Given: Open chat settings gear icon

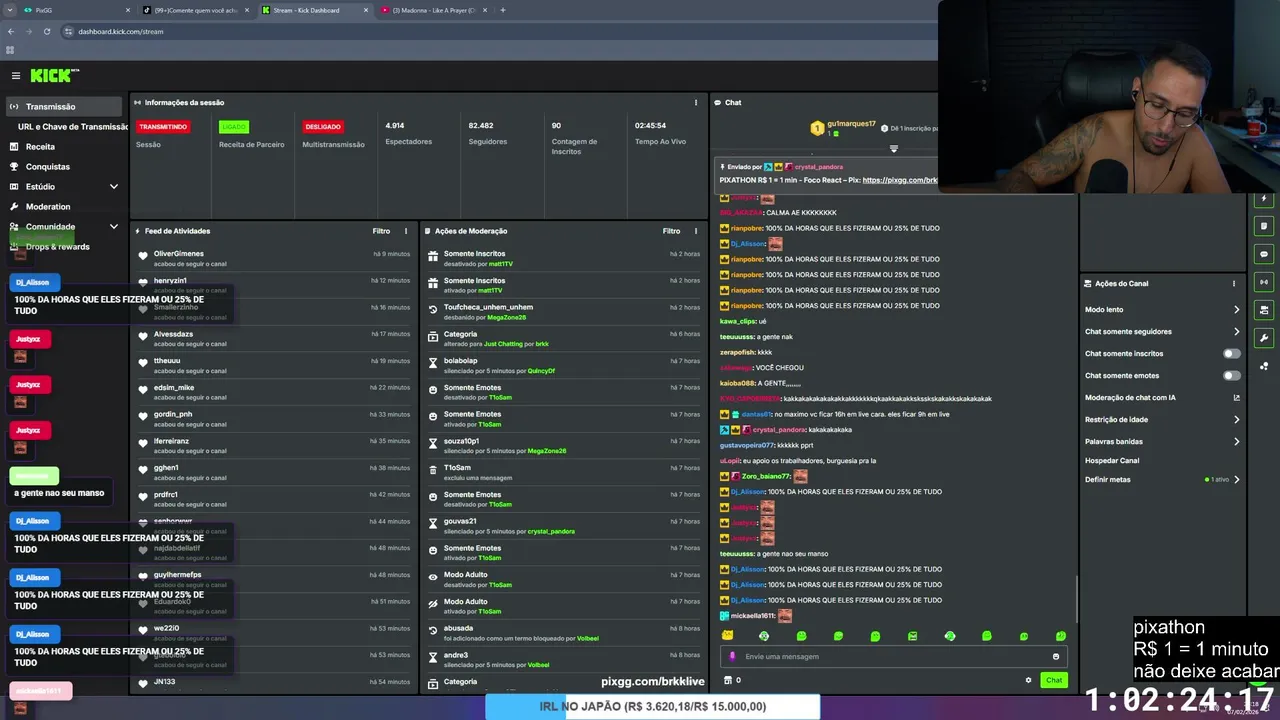Looking at the screenshot, I should click(x=1028, y=680).
